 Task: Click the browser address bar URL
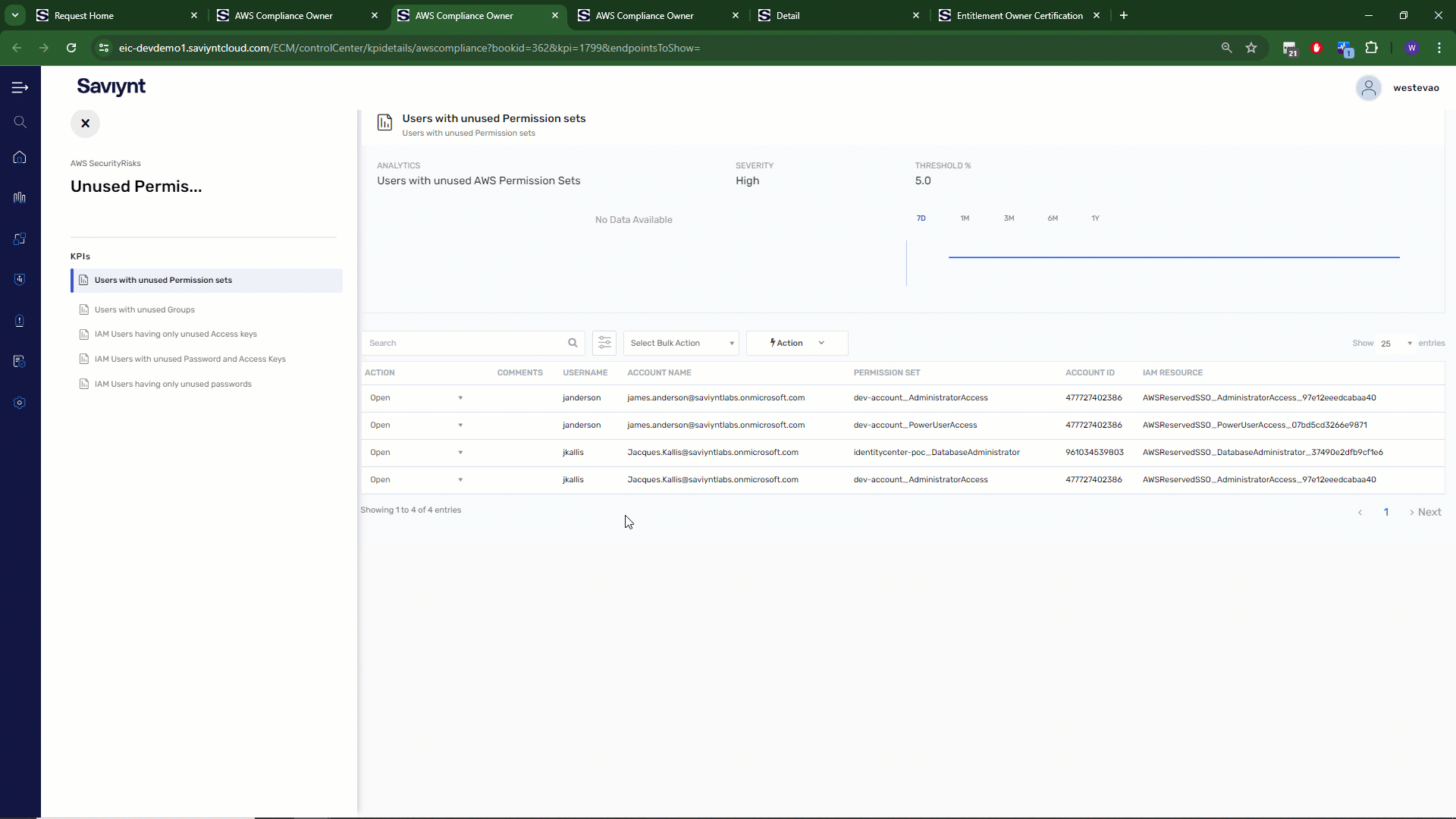coord(409,48)
